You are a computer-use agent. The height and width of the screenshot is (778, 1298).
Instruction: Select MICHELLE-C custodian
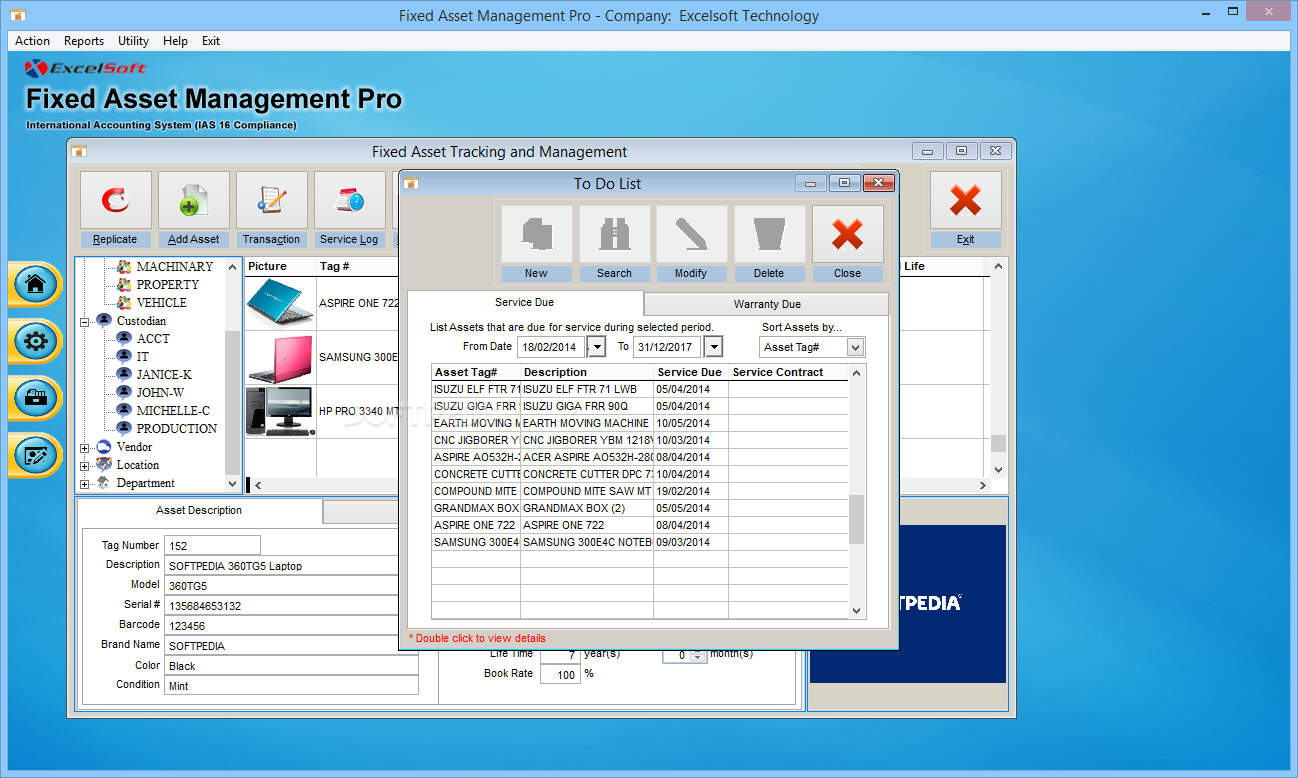click(173, 411)
